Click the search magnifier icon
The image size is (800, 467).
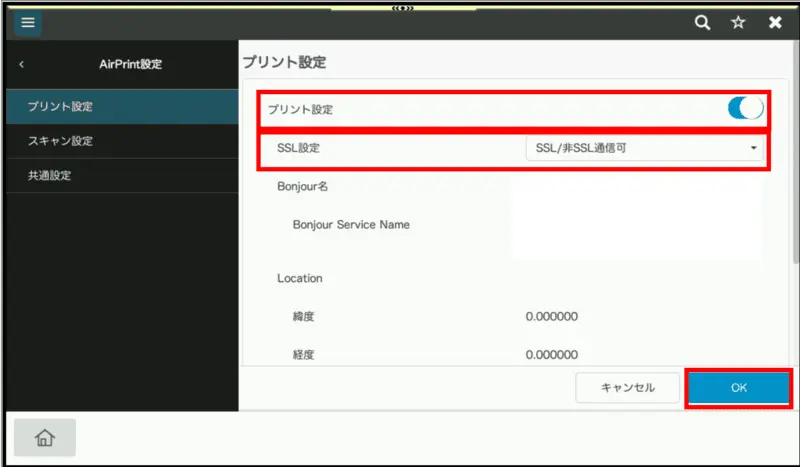[x=703, y=23]
